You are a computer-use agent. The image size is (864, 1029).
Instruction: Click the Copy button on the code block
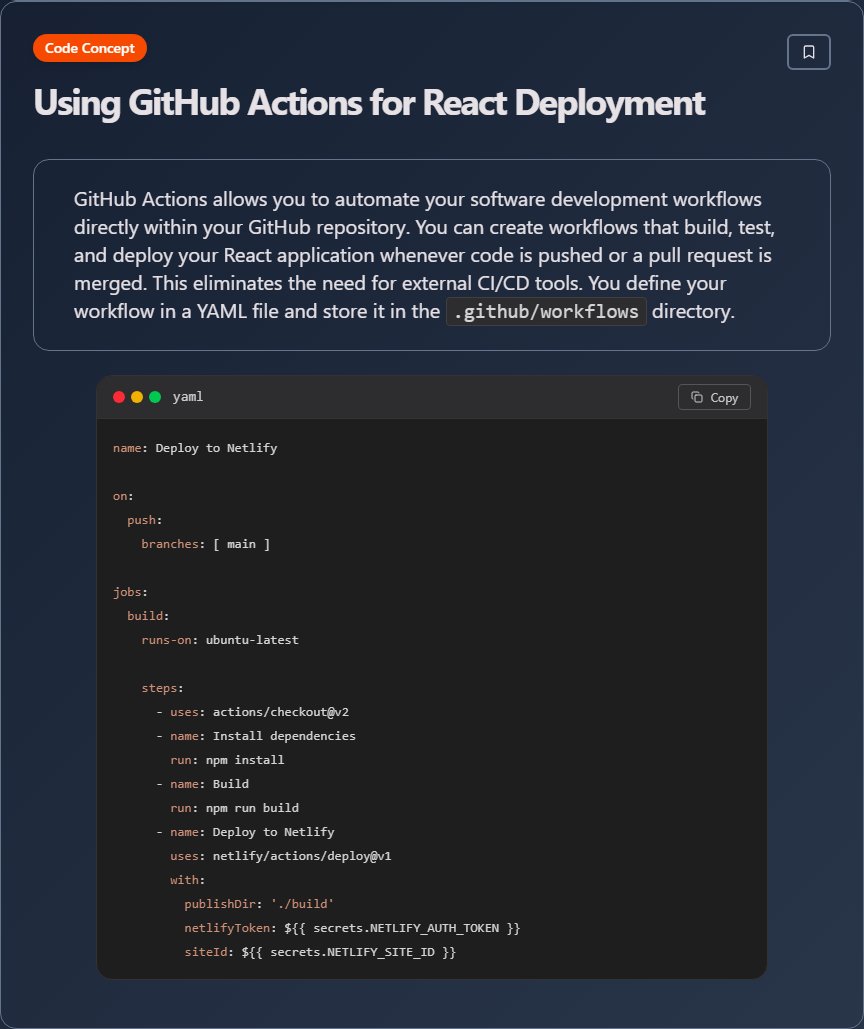[x=714, y=397]
